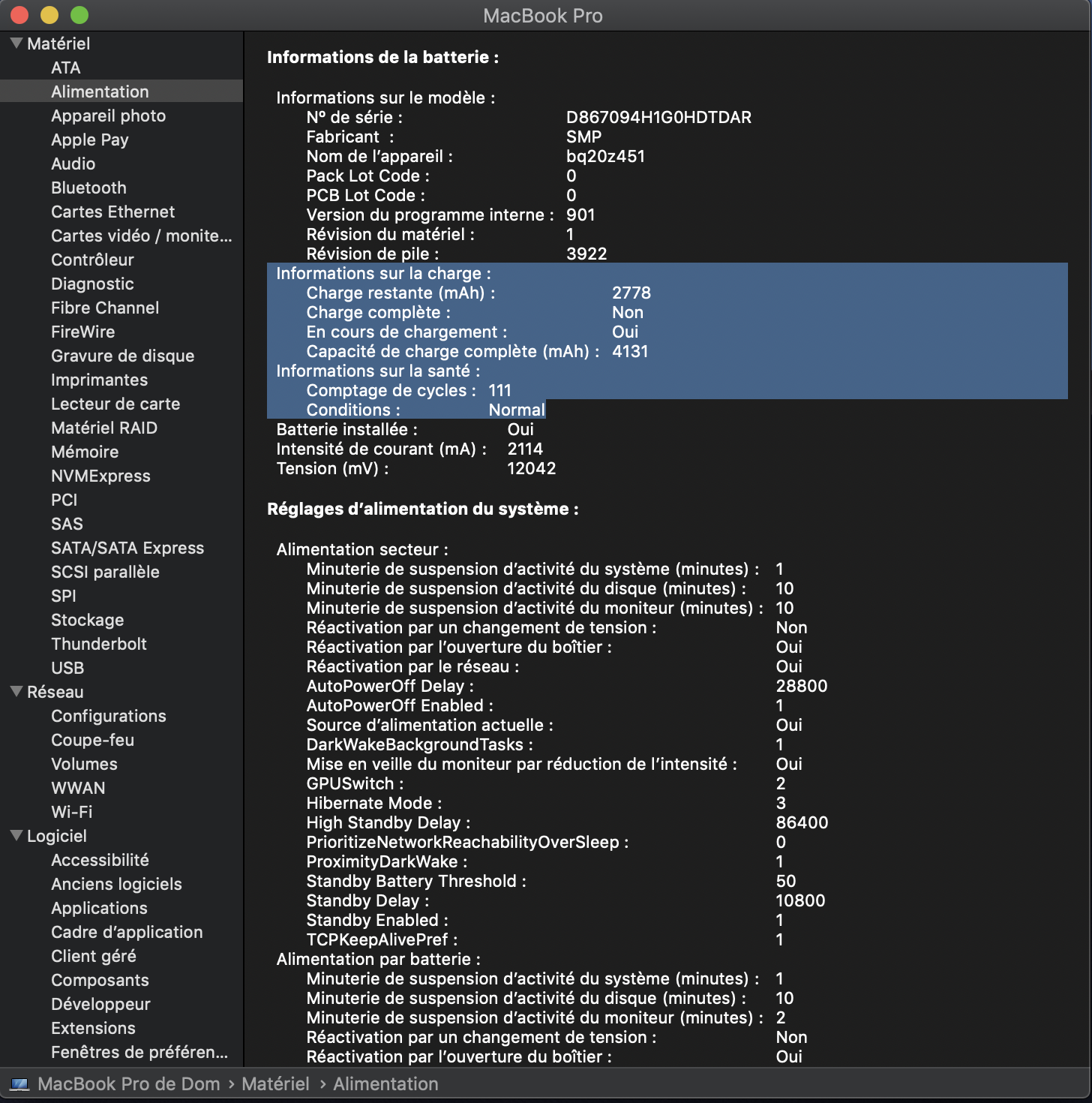Collapse the Réseau disclosure triangle
The image size is (1092, 1103).
(16, 692)
